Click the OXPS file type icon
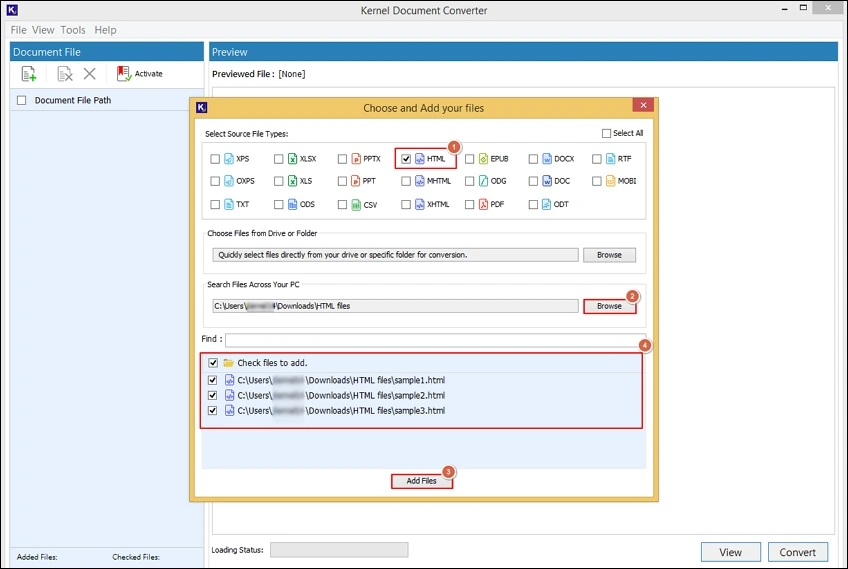 [229, 181]
